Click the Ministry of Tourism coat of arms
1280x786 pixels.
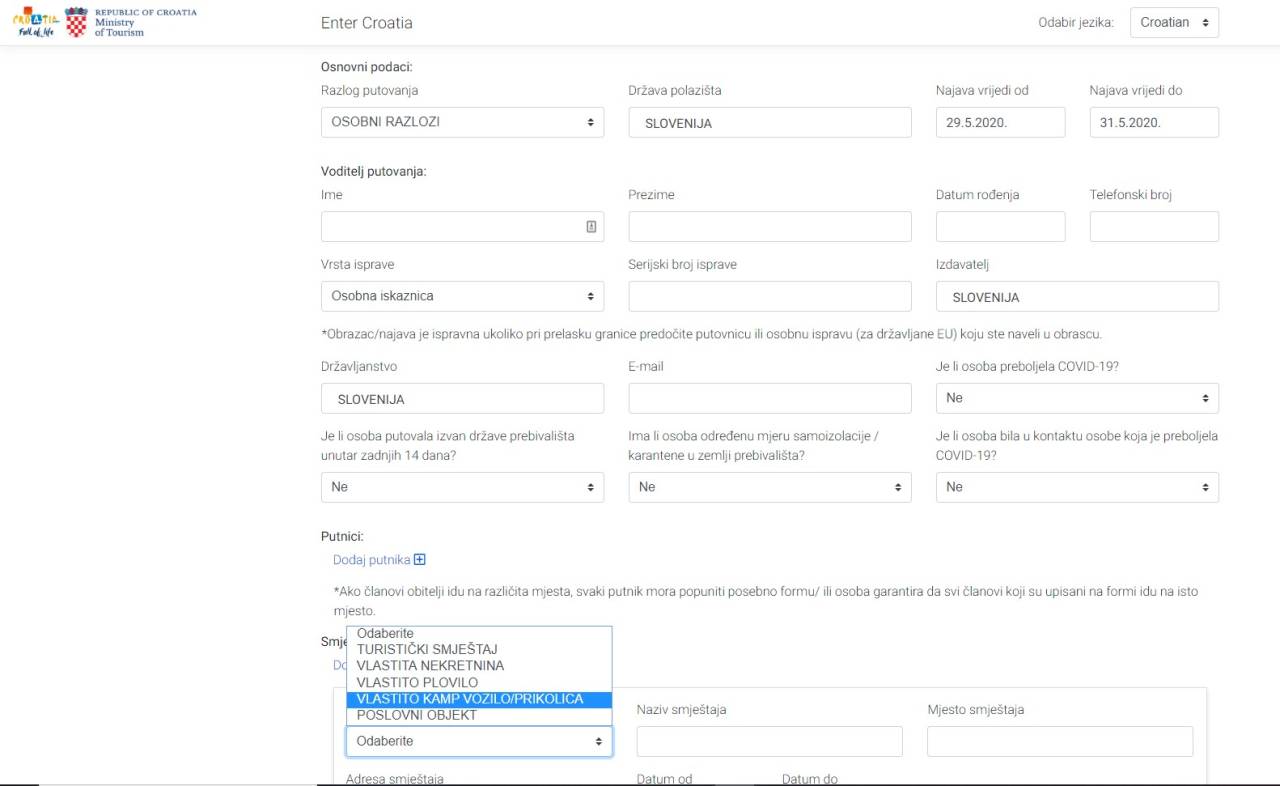77,22
